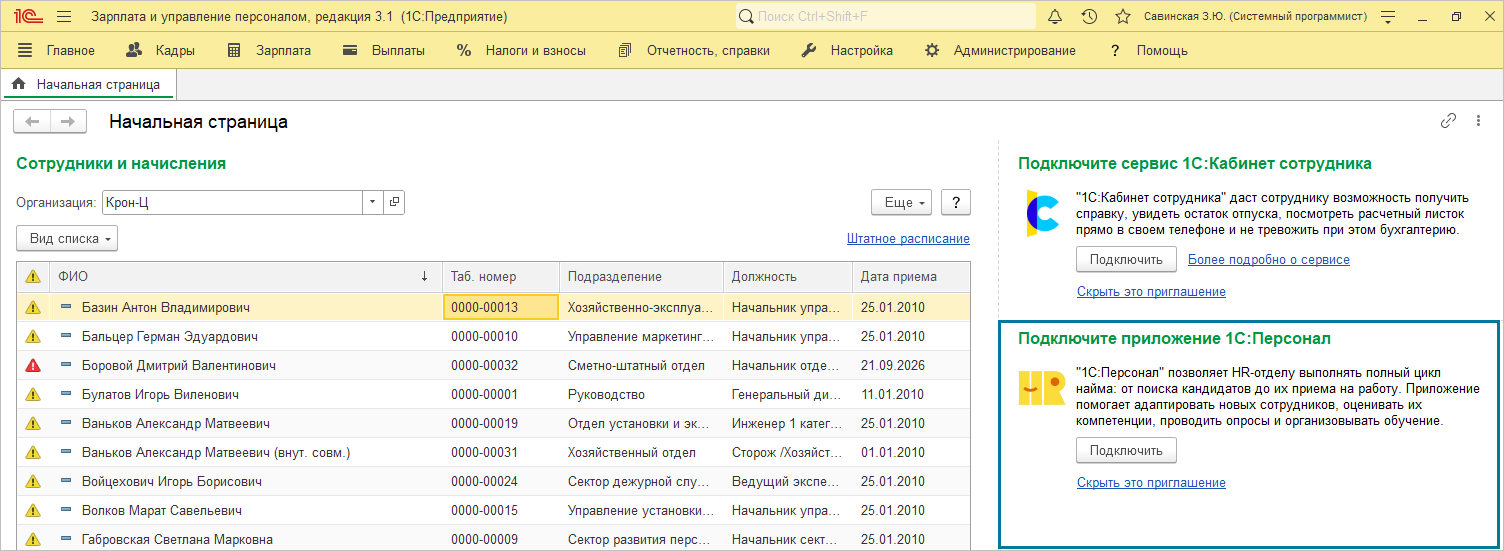Click the question mark help button
1504x551 pixels.
[956, 202]
